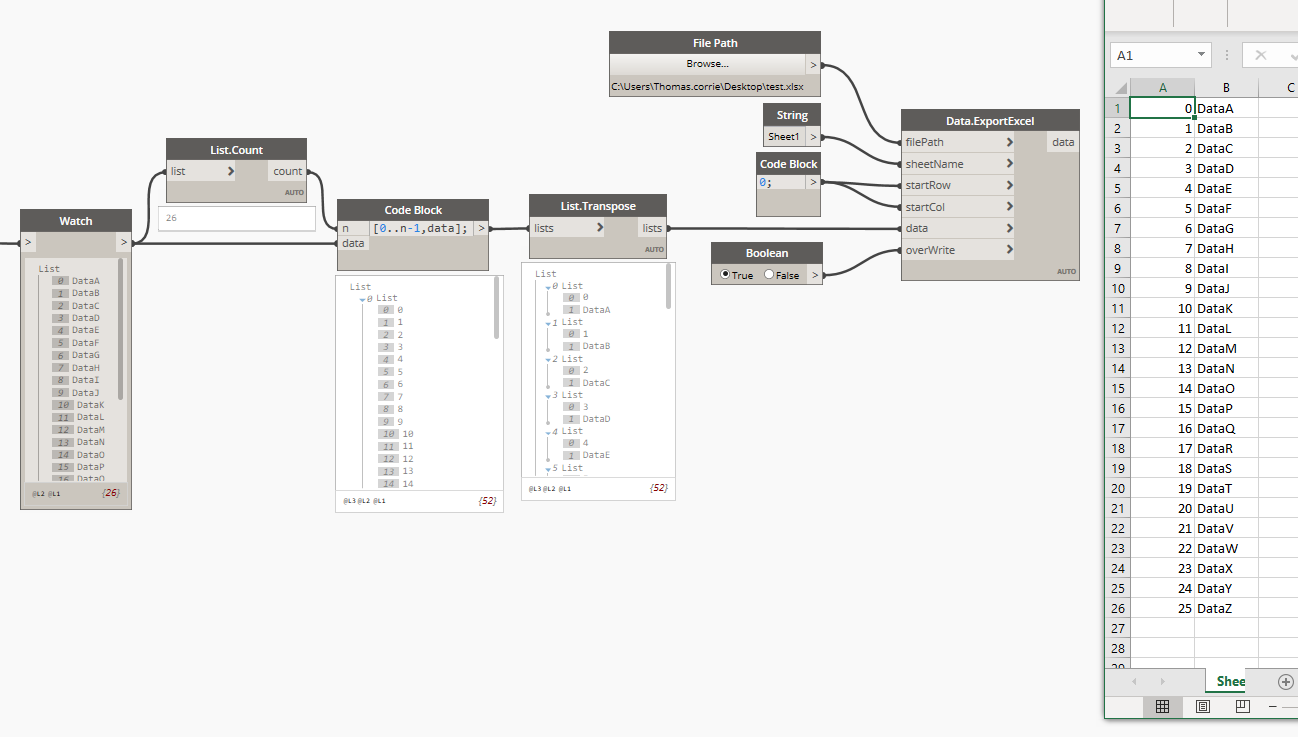Select the True radio button on Boolean node

(x=726, y=275)
